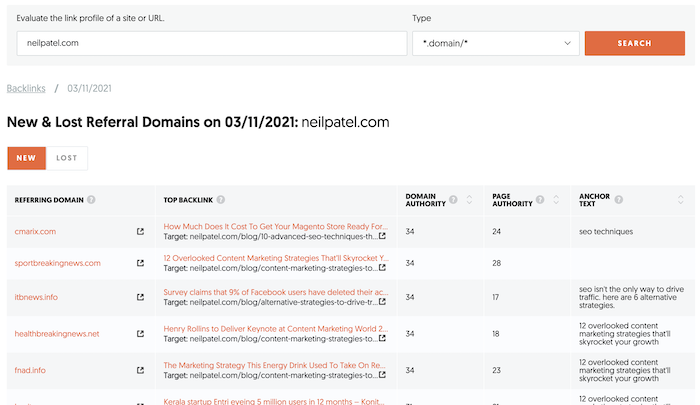This screenshot has width=700, height=405.
Task: Open external icon for Energy Drink backlink target
Action: point(382,375)
